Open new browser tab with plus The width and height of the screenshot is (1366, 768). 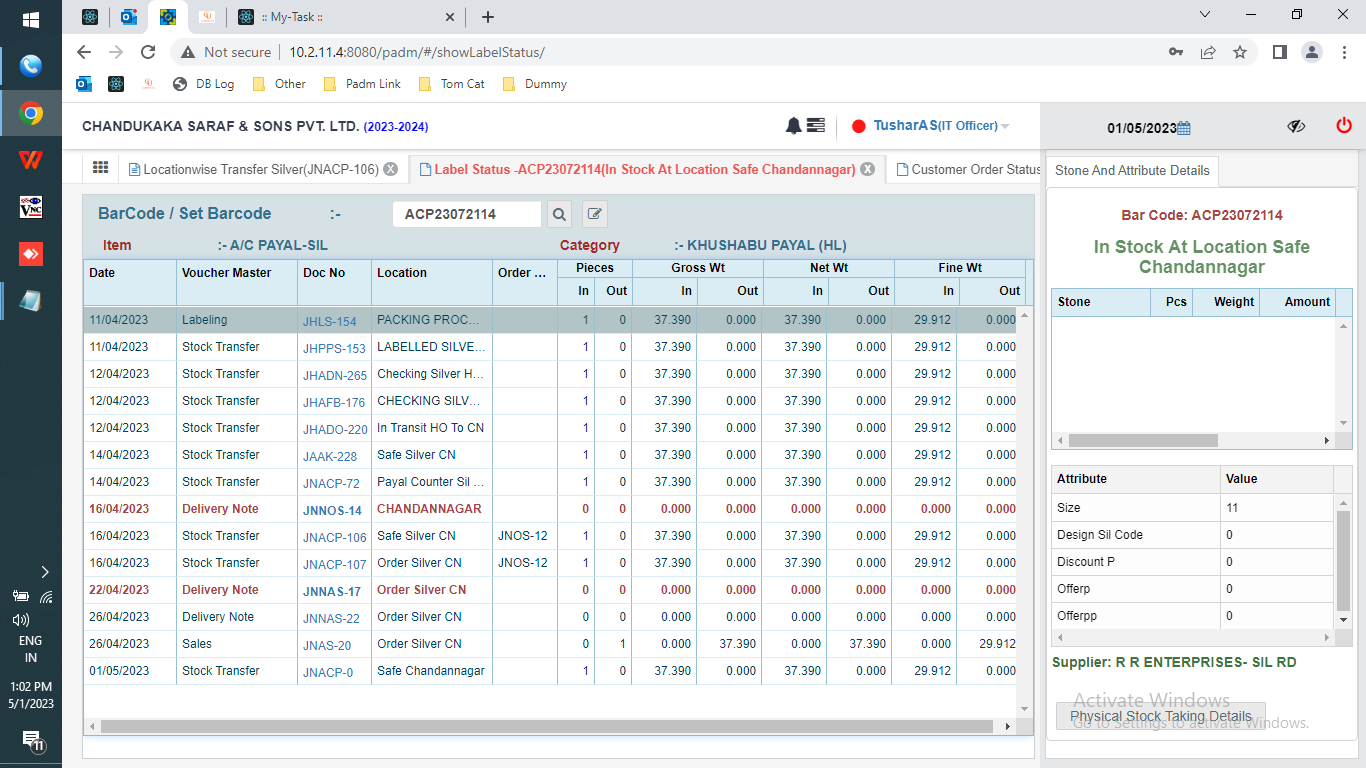[488, 17]
